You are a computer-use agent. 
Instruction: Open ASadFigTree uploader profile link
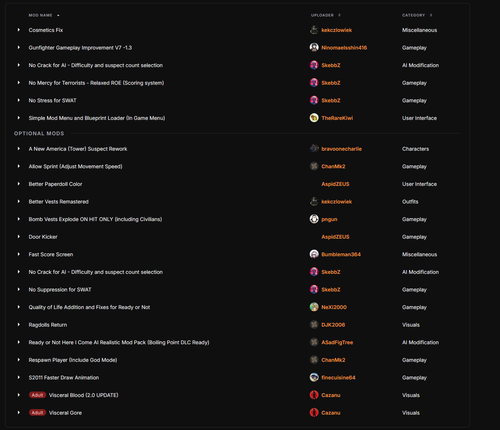click(337, 342)
